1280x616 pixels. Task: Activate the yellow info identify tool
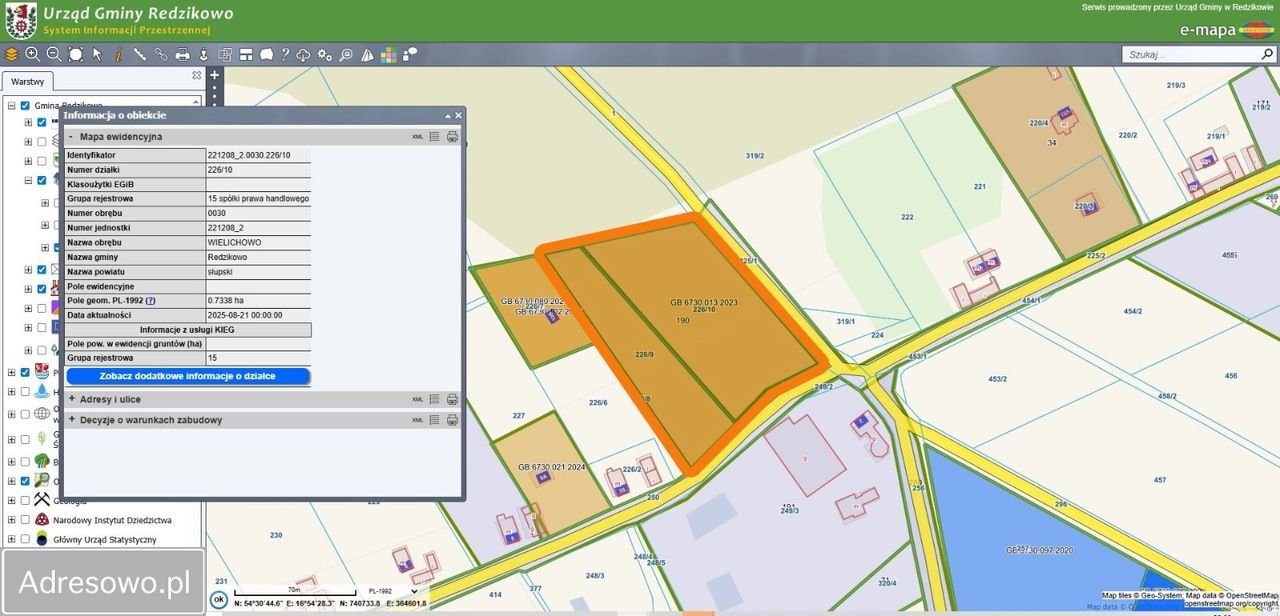118,54
